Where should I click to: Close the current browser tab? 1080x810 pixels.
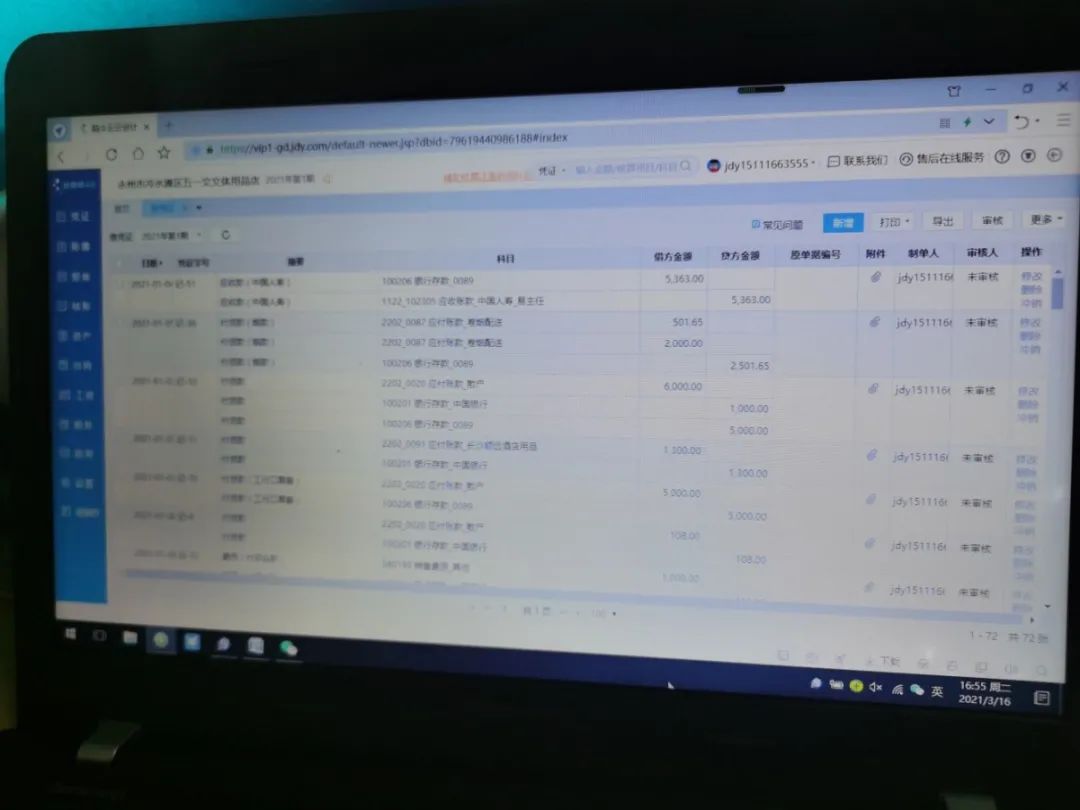tap(147, 127)
